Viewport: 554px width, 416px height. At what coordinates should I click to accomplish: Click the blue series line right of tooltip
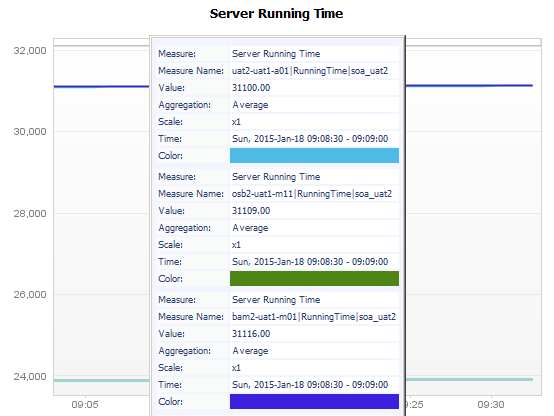469,85
